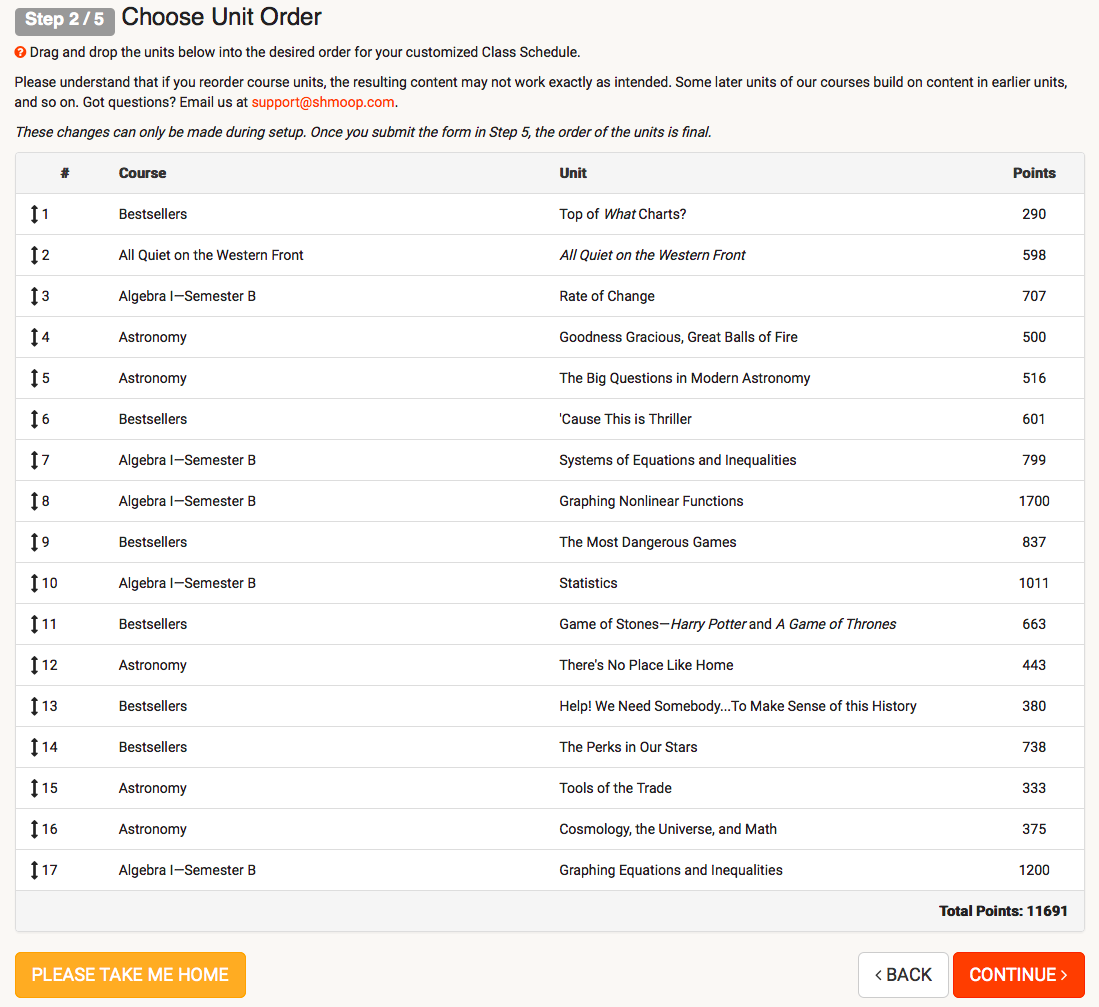The height and width of the screenshot is (1007, 1099).
Task: Click the drag handle arrow for row 5
Action: (34, 378)
